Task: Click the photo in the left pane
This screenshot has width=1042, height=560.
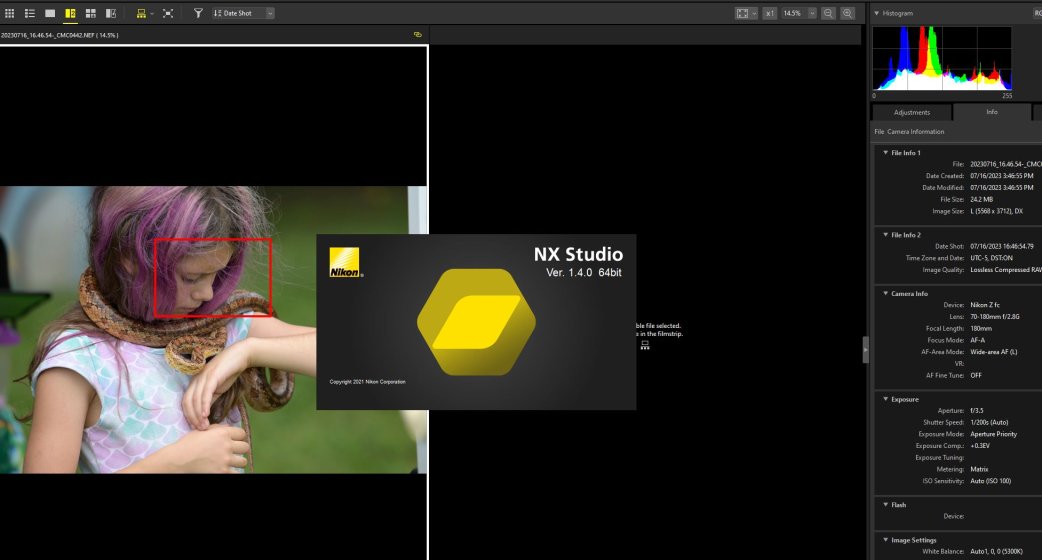Action: (x=213, y=329)
